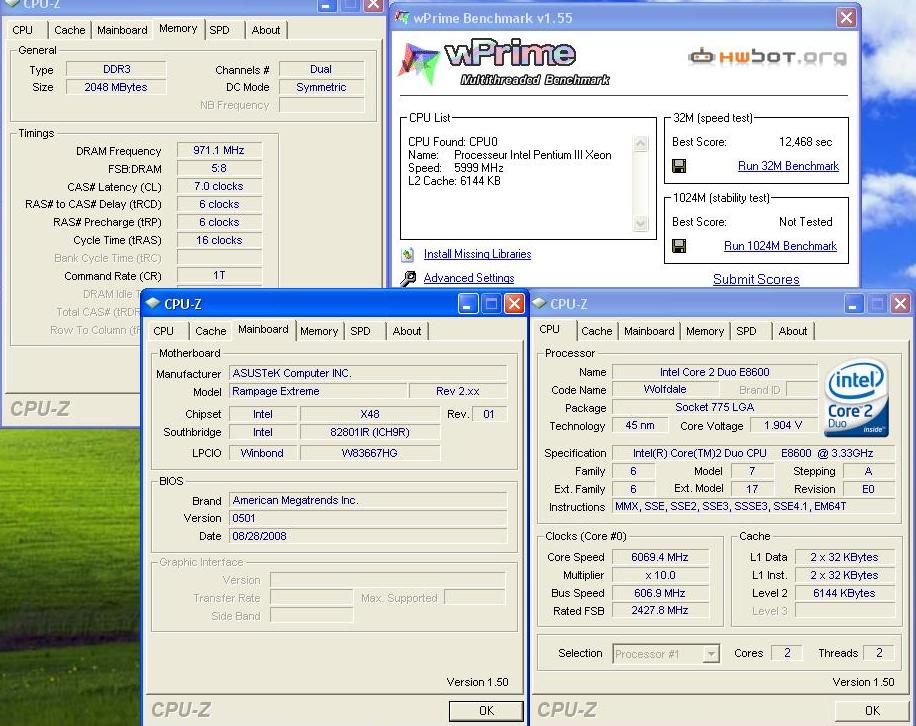
Task: Open the Processor #1 selection dropdown
Action: [x=711, y=654]
